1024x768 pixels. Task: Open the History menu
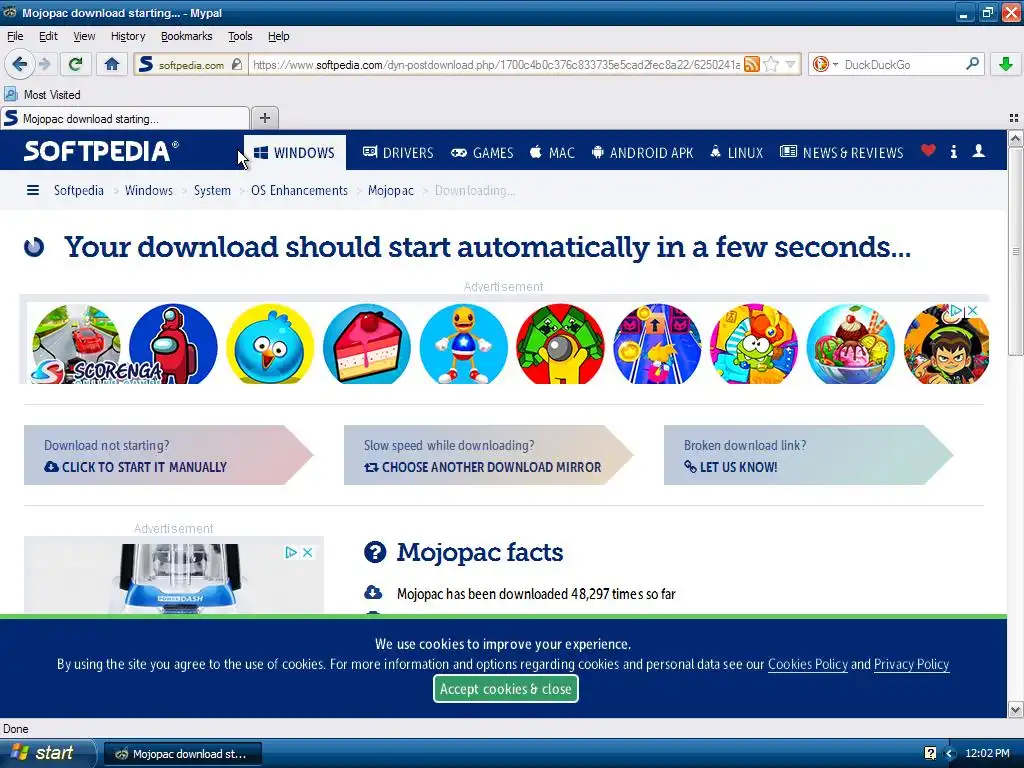click(x=127, y=36)
